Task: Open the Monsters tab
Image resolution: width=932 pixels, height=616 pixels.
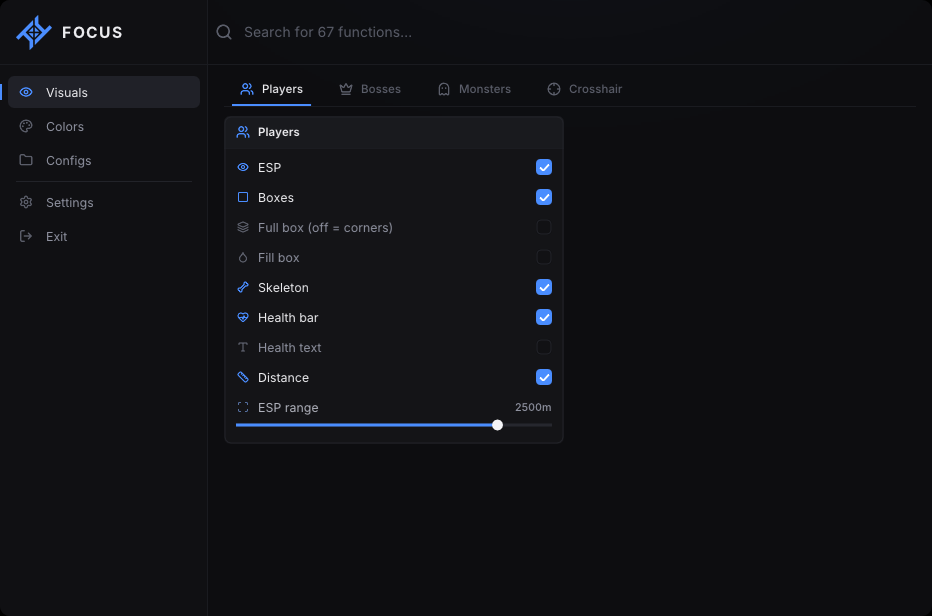Action: [474, 89]
